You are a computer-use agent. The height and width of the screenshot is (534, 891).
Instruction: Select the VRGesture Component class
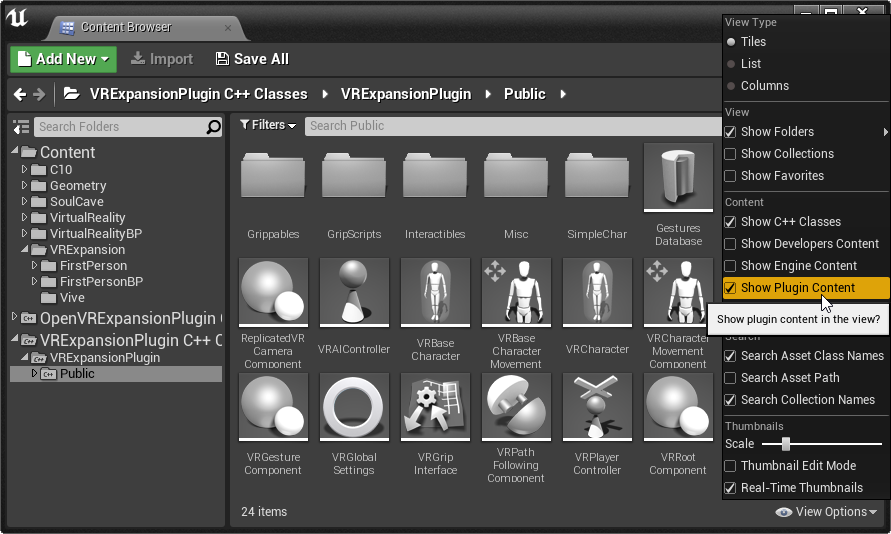tap(273, 407)
